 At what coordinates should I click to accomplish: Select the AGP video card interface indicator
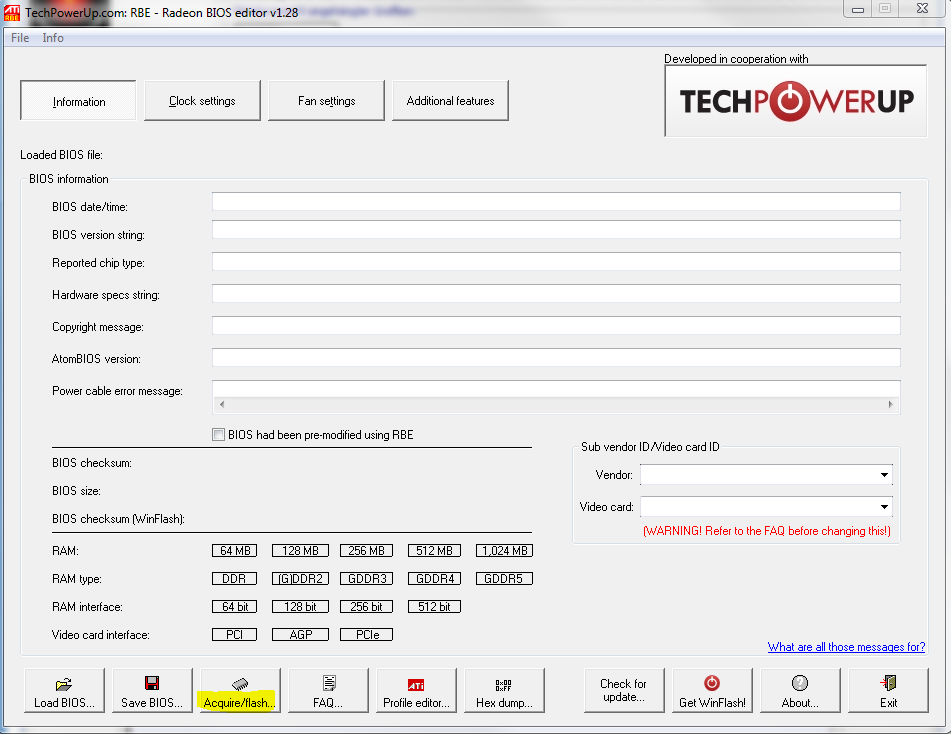pos(300,635)
